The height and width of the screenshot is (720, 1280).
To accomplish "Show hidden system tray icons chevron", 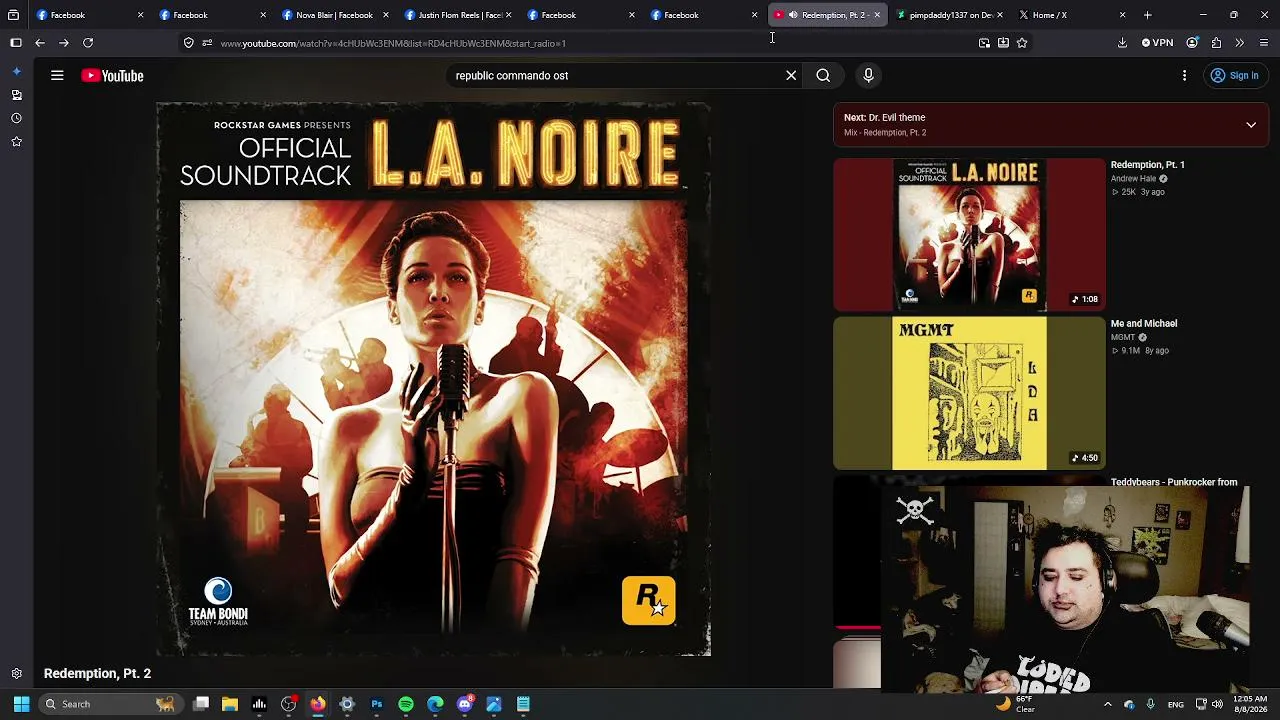I will point(1106,704).
